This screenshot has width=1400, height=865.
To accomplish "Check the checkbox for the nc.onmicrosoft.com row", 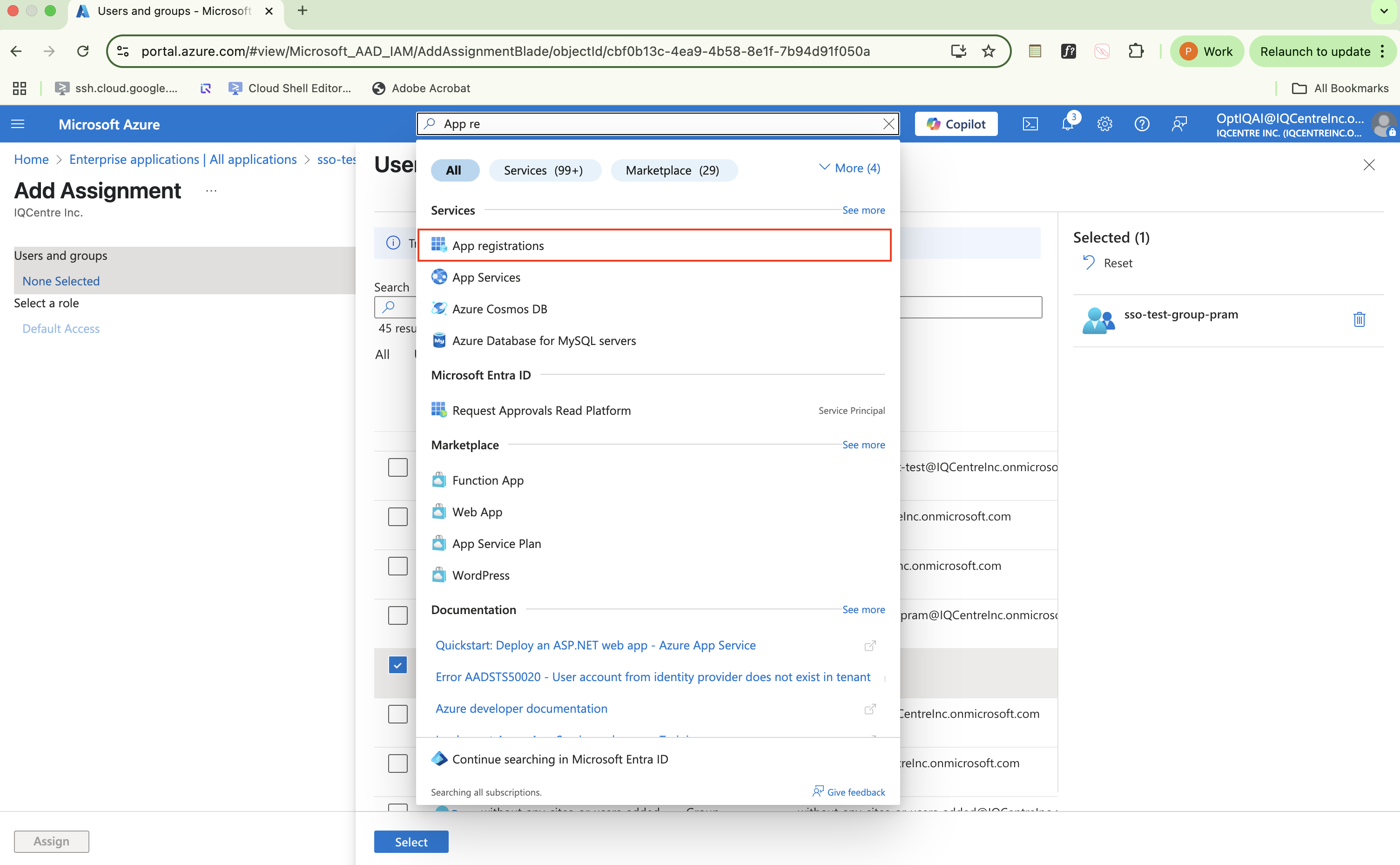I will (397, 566).
